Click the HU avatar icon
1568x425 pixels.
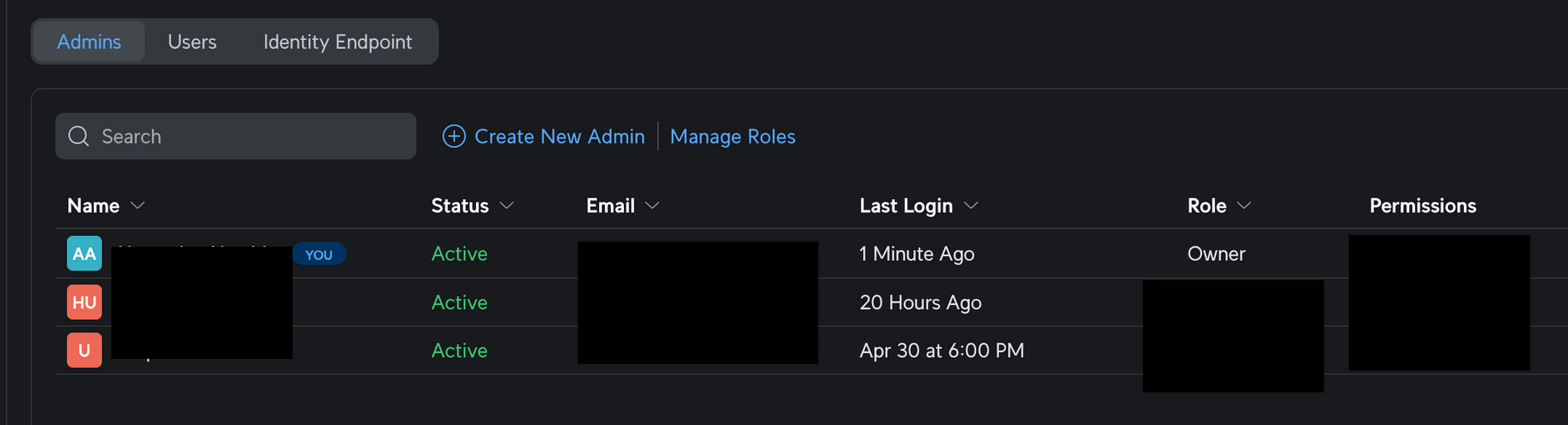pos(84,303)
